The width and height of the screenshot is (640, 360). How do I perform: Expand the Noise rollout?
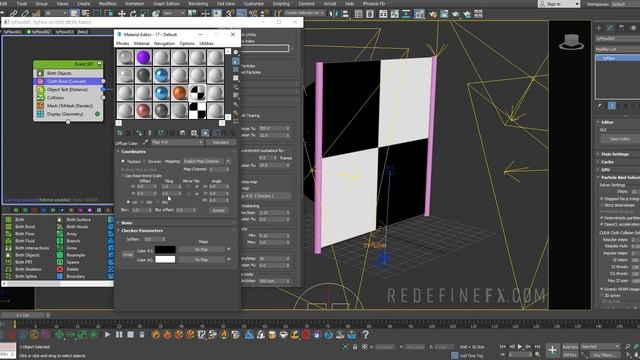pos(126,223)
